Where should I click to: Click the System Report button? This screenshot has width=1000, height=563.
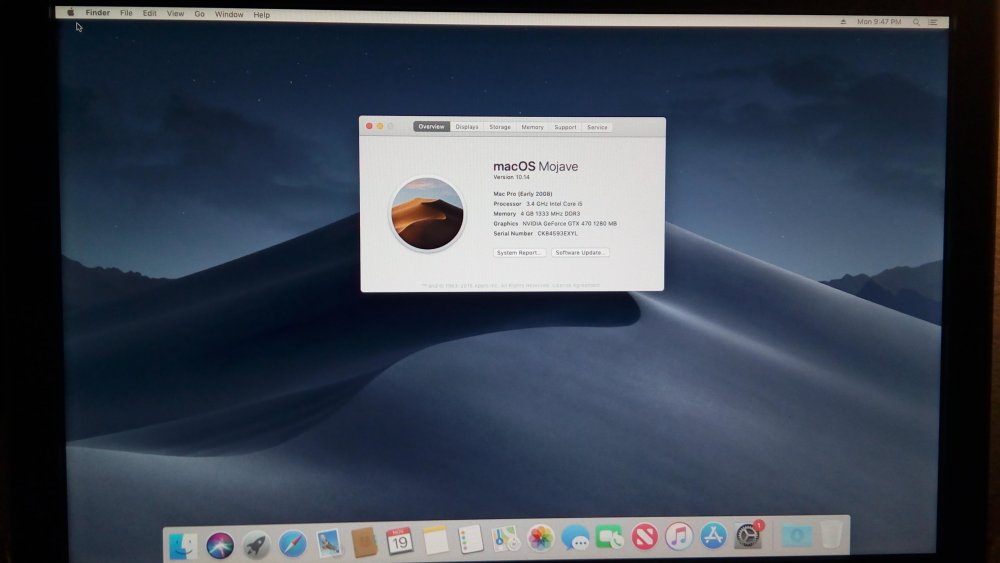point(519,252)
